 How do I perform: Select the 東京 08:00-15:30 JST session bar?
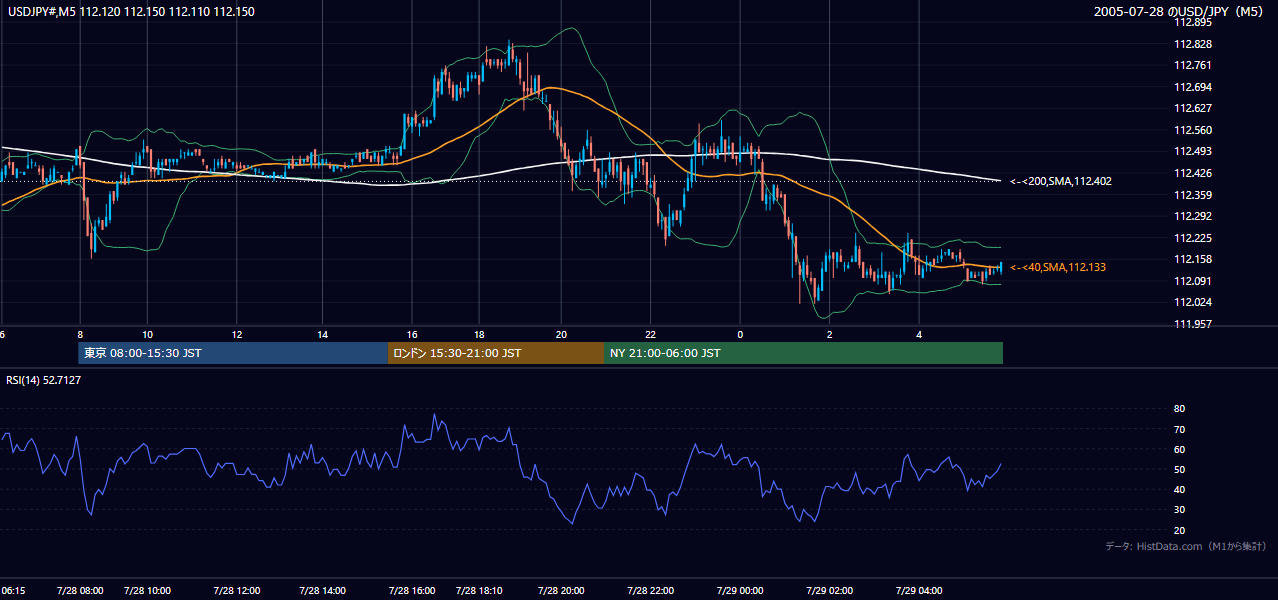233,353
